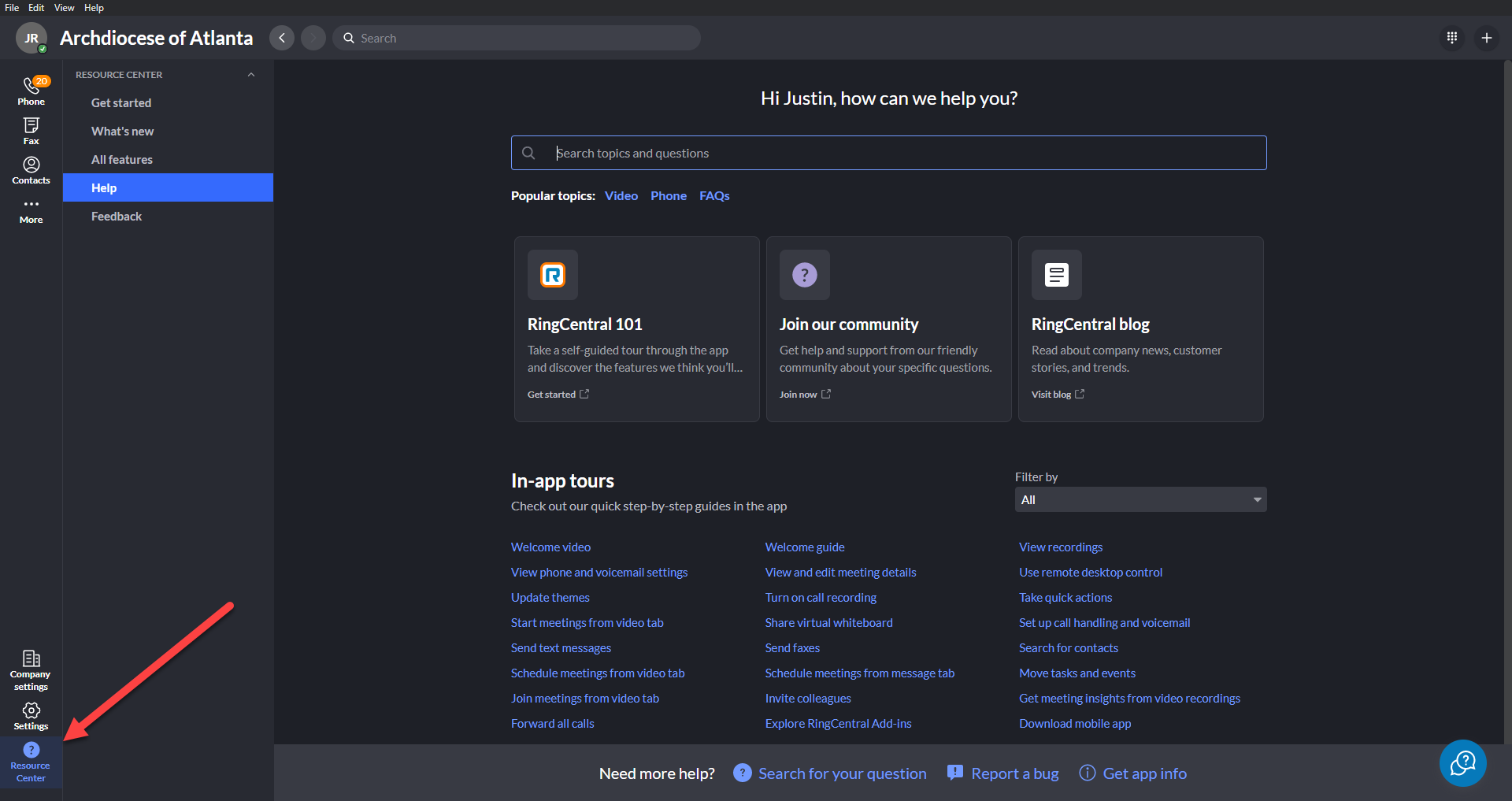Click the Get app info link

pos(1144,773)
